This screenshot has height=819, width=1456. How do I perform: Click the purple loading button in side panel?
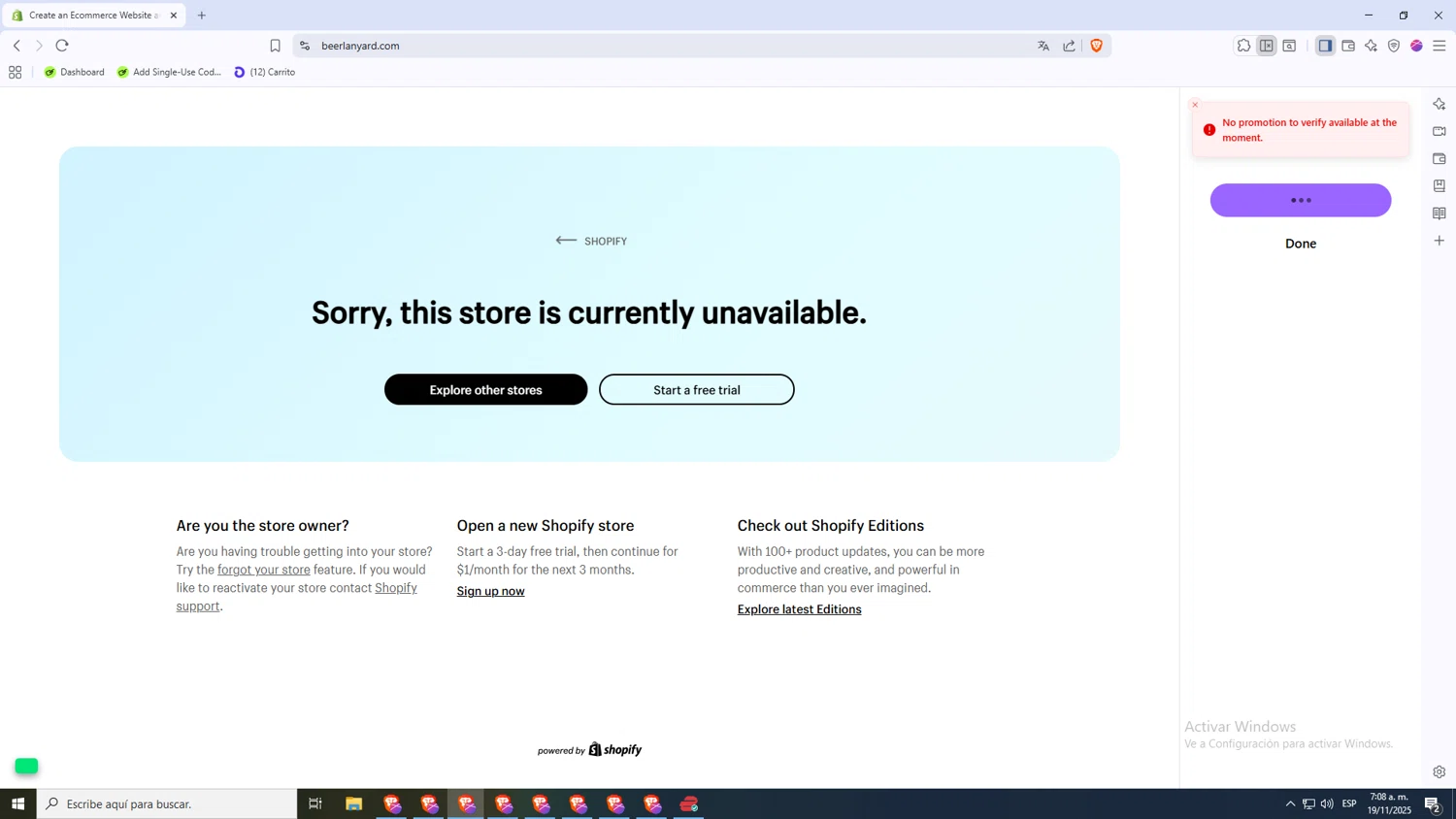(x=1301, y=200)
